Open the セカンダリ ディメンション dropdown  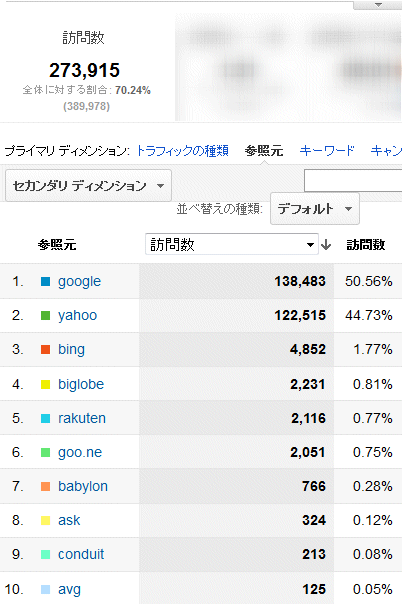click(x=88, y=186)
